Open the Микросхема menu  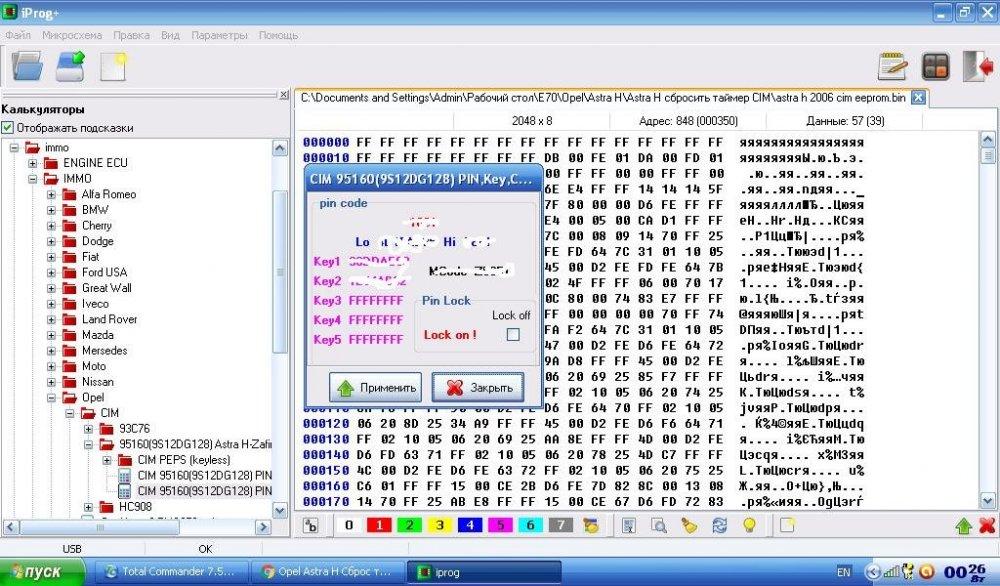pyautogui.click(x=71, y=35)
